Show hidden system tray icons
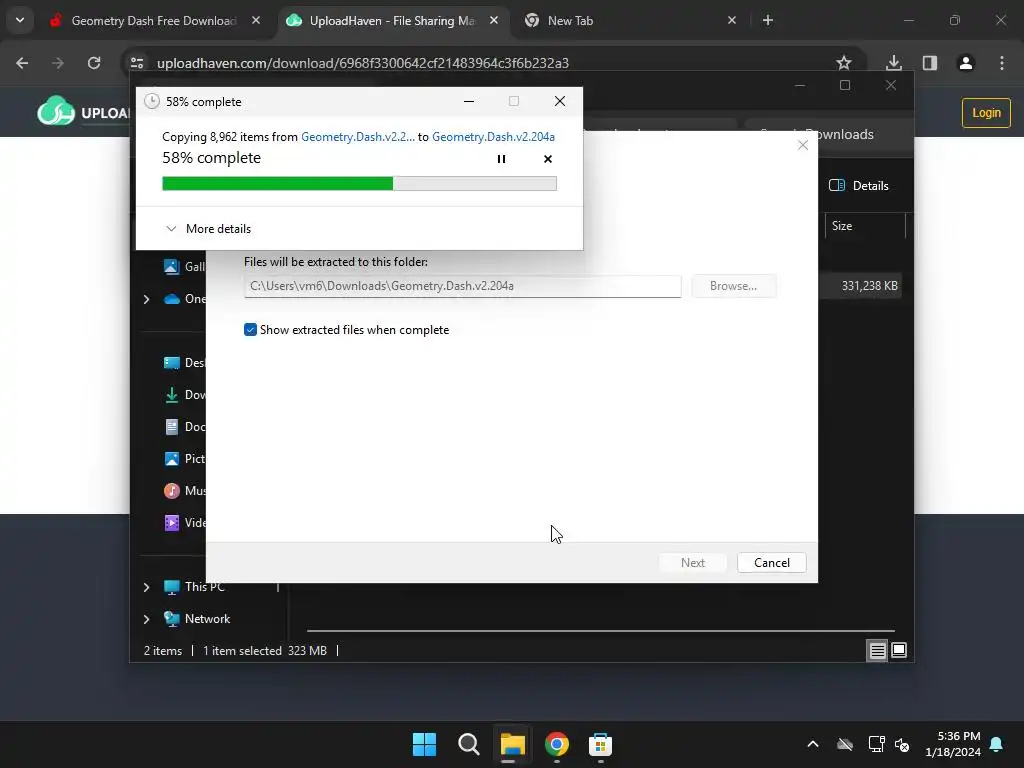This screenshot has height=768, width=1024. coord(812,744)
